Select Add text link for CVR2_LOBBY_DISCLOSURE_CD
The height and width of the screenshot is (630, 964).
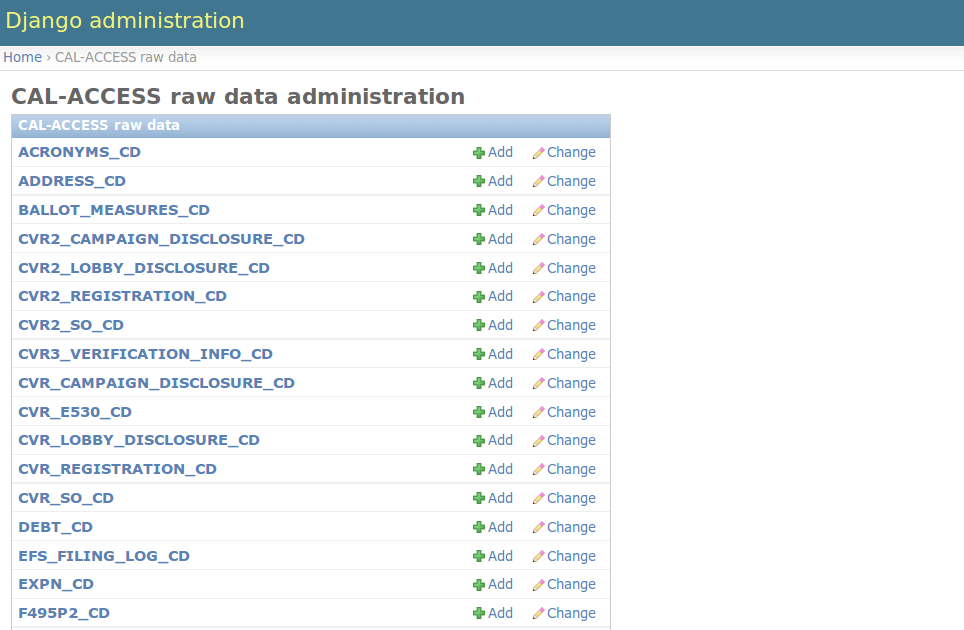(x=500, y=268)
